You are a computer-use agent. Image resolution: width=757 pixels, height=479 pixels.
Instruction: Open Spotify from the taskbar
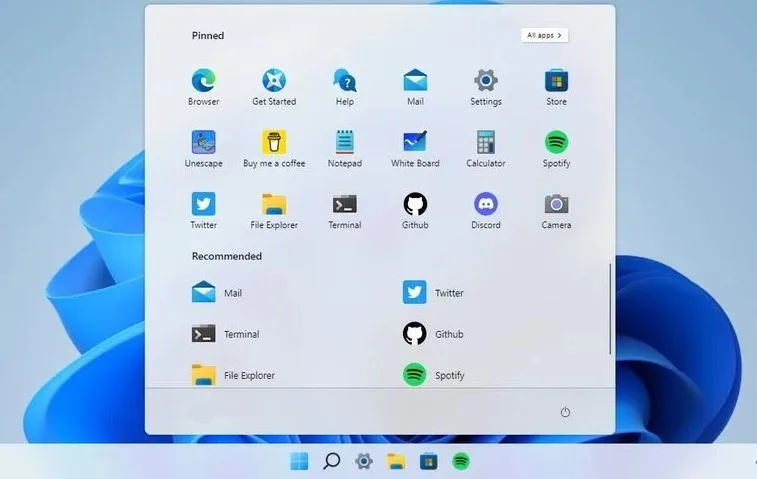pos(461,461)
